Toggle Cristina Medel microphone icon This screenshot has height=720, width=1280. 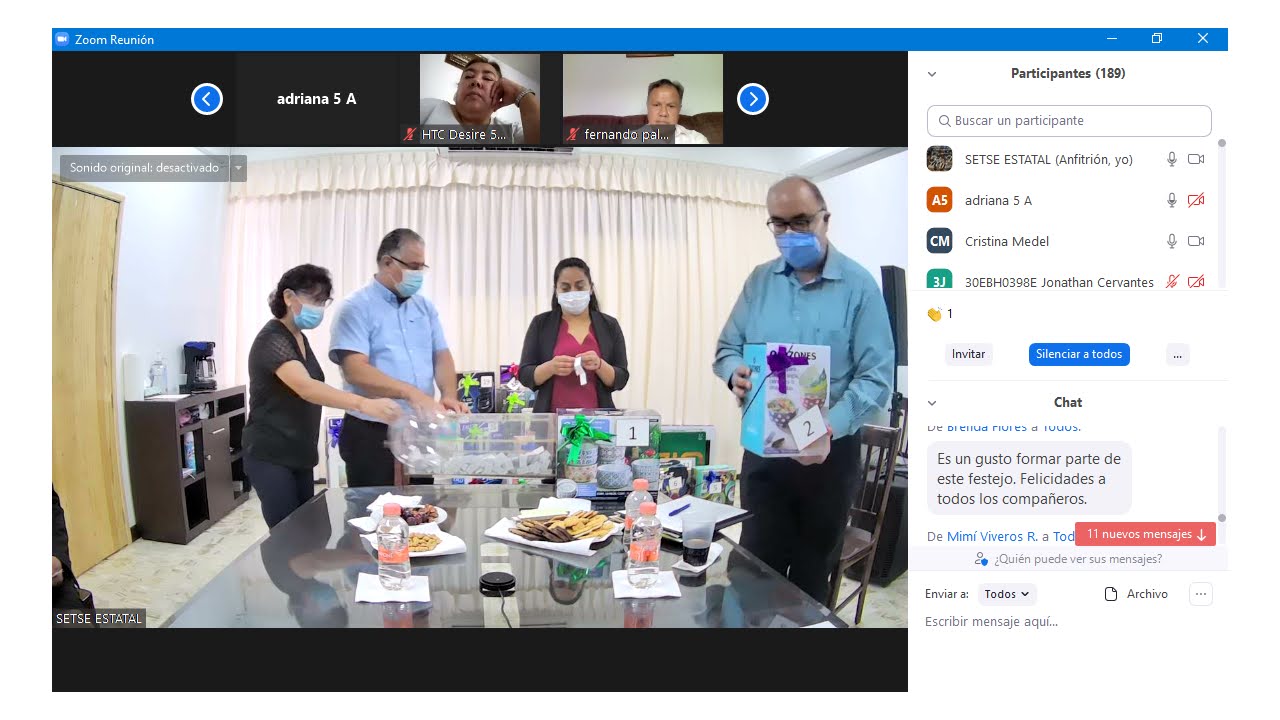pos(1172,241)
